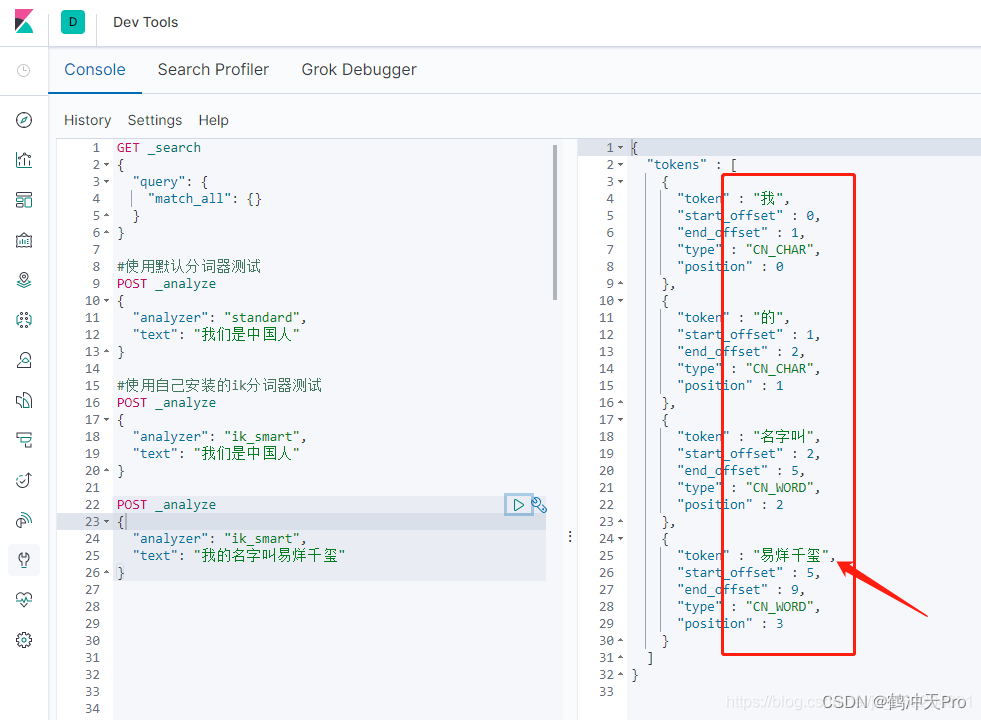Open the Dashboard app in the sidebar
981x720 pixels.
[24, 200]
